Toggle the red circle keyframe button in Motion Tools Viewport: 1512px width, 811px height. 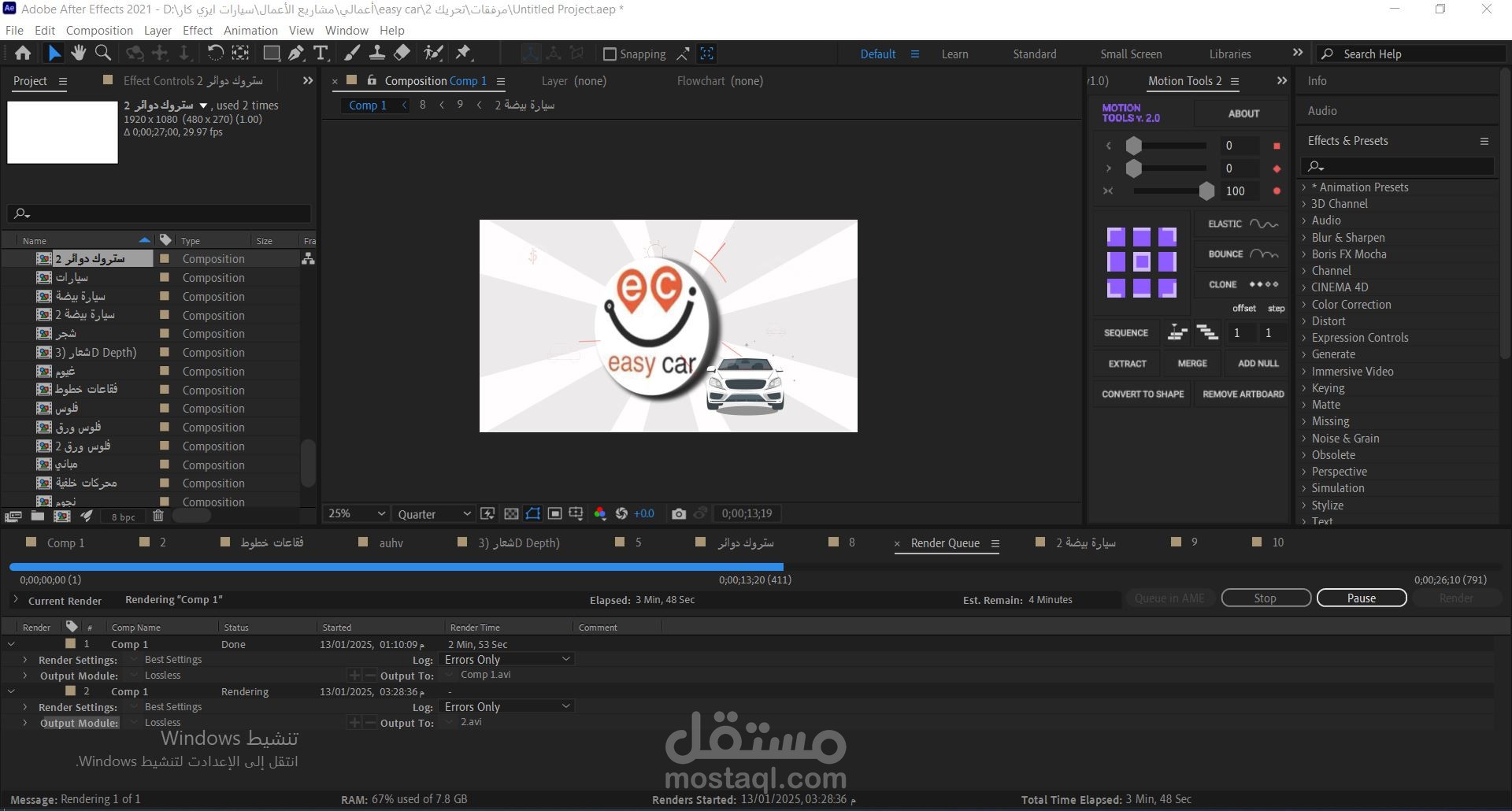(1277, 191)
